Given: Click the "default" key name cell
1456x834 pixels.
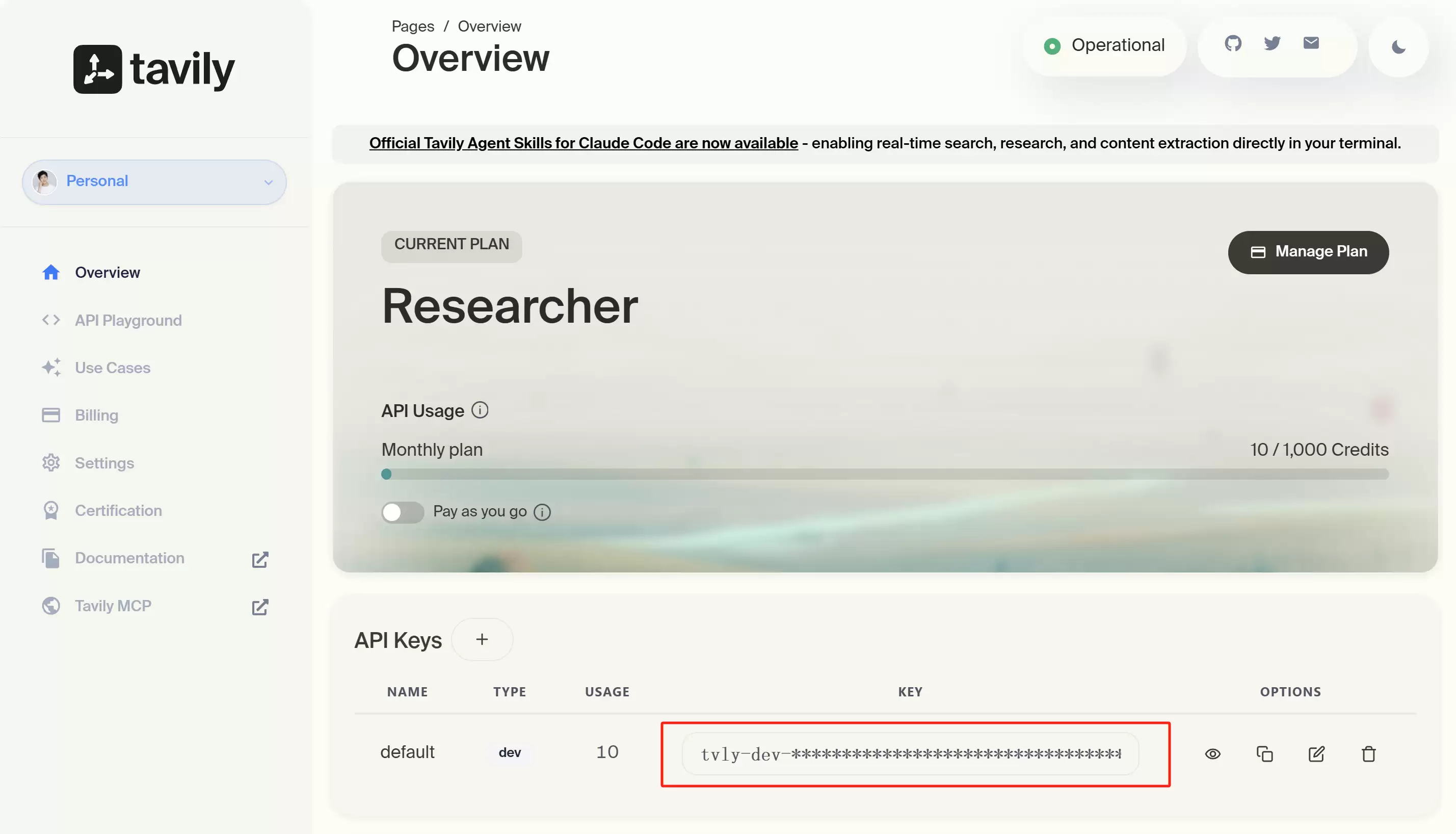Looking at the screenshot, I should click(x=407, y=752).
